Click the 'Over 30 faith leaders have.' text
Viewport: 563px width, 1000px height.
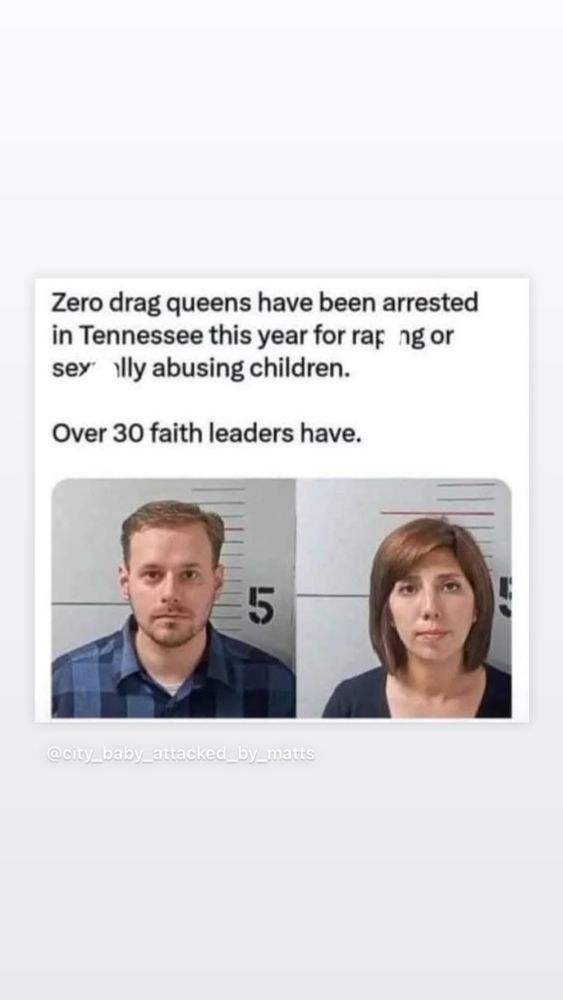207,434
